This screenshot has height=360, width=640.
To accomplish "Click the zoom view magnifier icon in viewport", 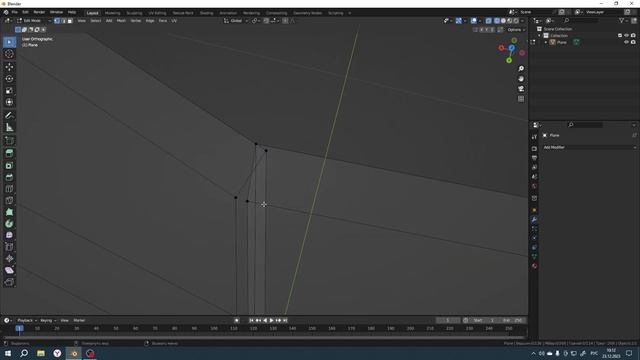I will (x=521, y=69).
